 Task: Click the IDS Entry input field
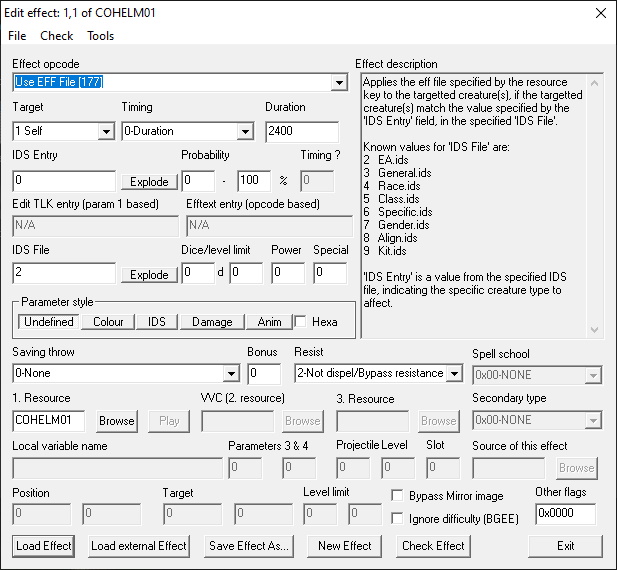coord(64,181)
